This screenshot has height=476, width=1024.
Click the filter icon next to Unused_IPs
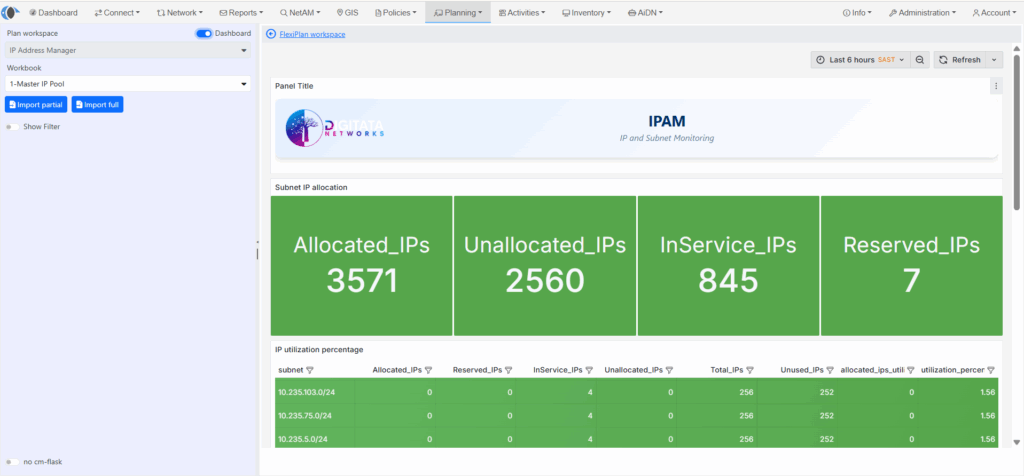point(831,370)
